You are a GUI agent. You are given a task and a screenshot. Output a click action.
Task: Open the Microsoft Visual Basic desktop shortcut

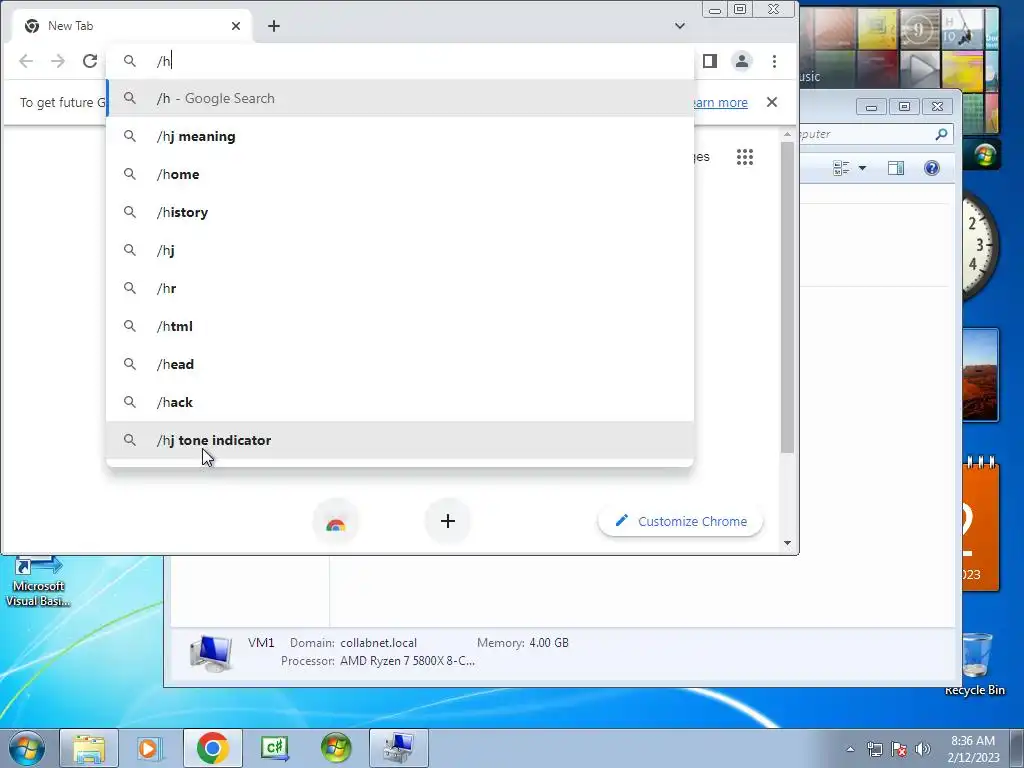tap(38, 581)
